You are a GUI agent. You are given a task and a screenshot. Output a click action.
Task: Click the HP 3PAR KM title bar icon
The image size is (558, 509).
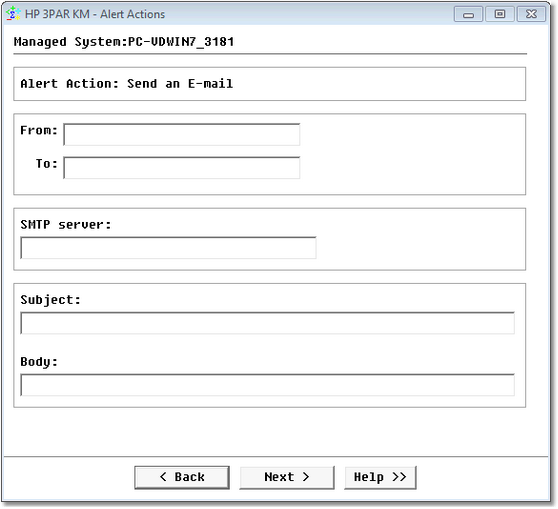click(x=13, y=14)
